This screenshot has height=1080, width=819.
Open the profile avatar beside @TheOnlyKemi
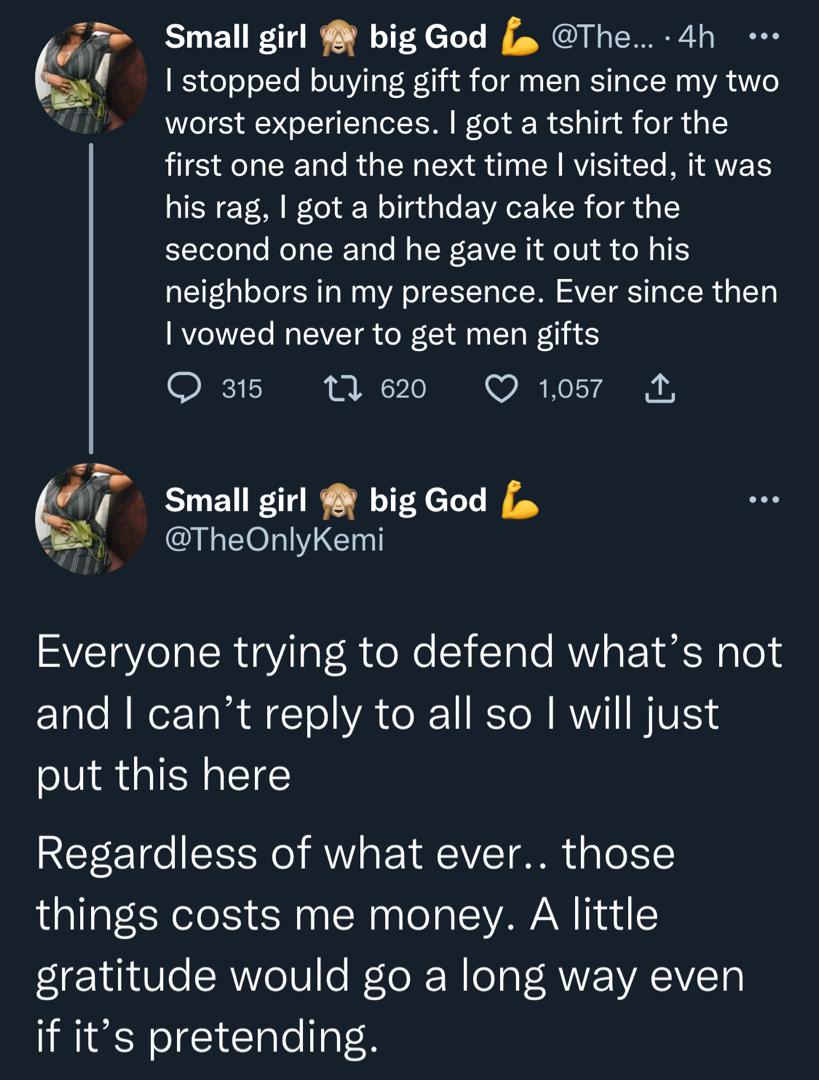tap(90, 519)
